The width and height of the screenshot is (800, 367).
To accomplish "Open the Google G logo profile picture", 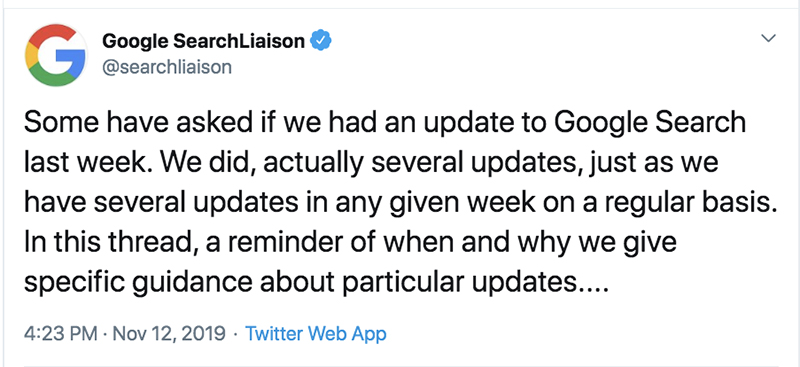I will (56, 55).
